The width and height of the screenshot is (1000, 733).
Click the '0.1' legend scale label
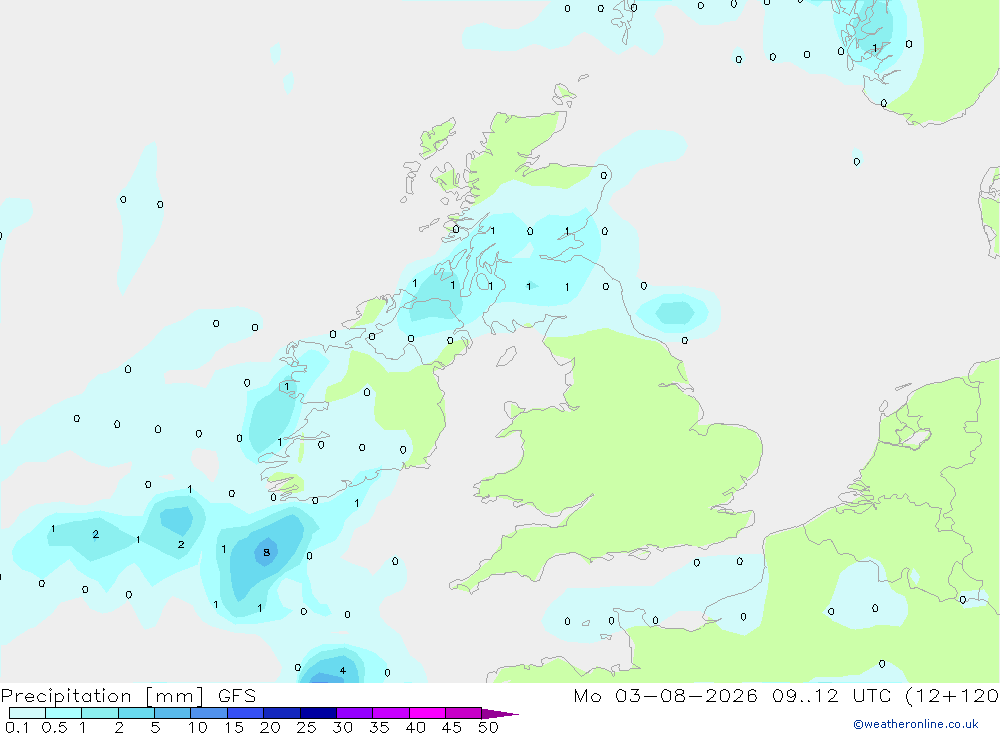pos(17,727)
